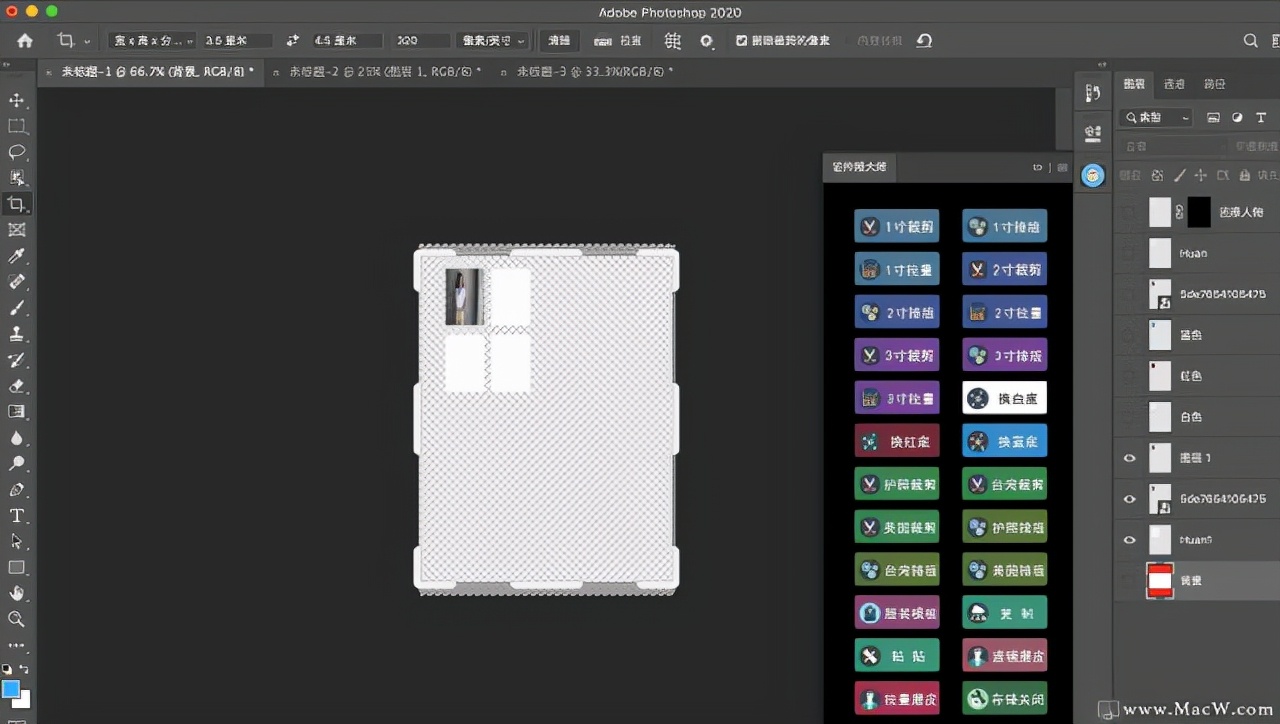Open the resolution units dropdown
This screenshot has height=724, width=1280.
[492, 41]
